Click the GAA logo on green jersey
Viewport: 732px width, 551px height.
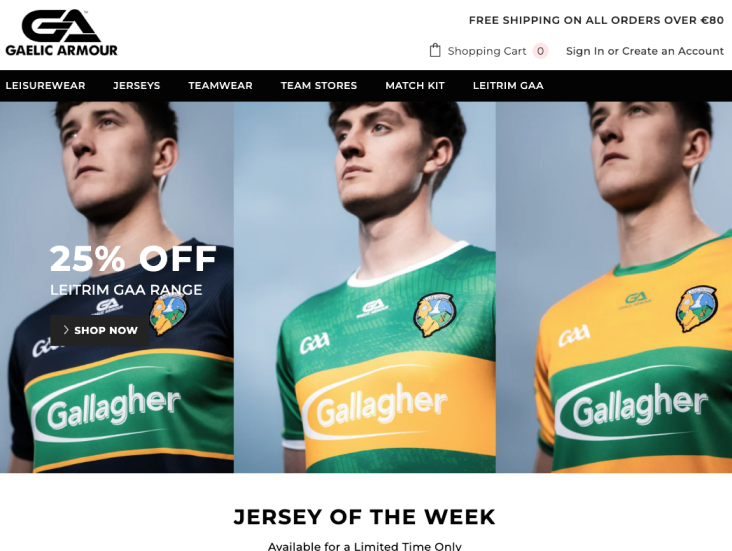pyautogui.click(x=314, y=343)
